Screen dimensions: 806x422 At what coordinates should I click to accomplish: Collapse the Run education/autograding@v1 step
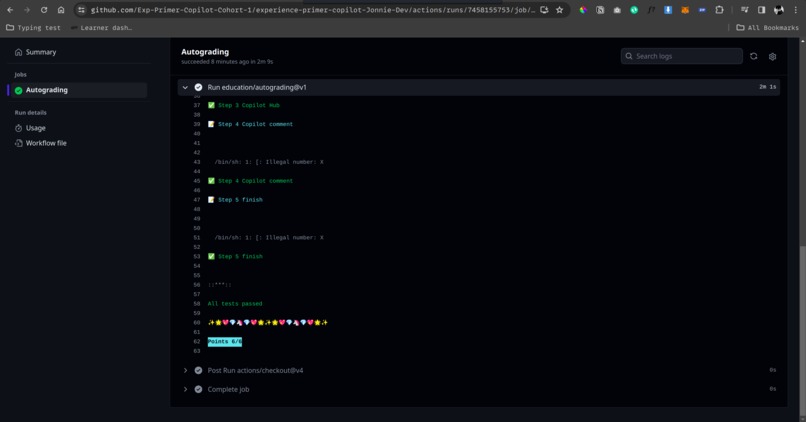click(185, 87)
